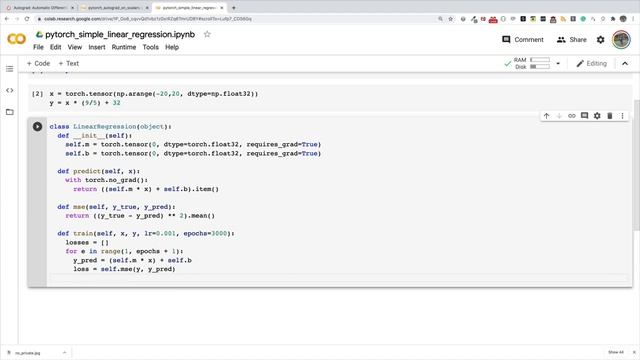Click the vertical page scrollbar
Viewport: 640px width, 360px height.
point(636,165)
